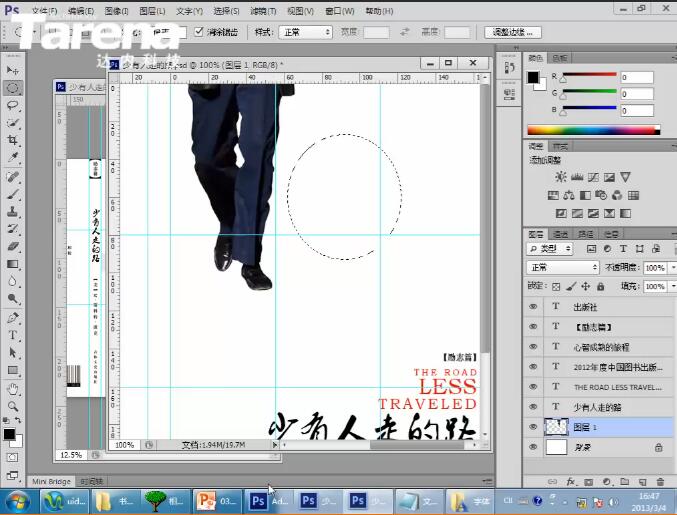This screenshot has width=677, height=515.
Task: Select the Brush tool
Action: (x=13, y=194)
